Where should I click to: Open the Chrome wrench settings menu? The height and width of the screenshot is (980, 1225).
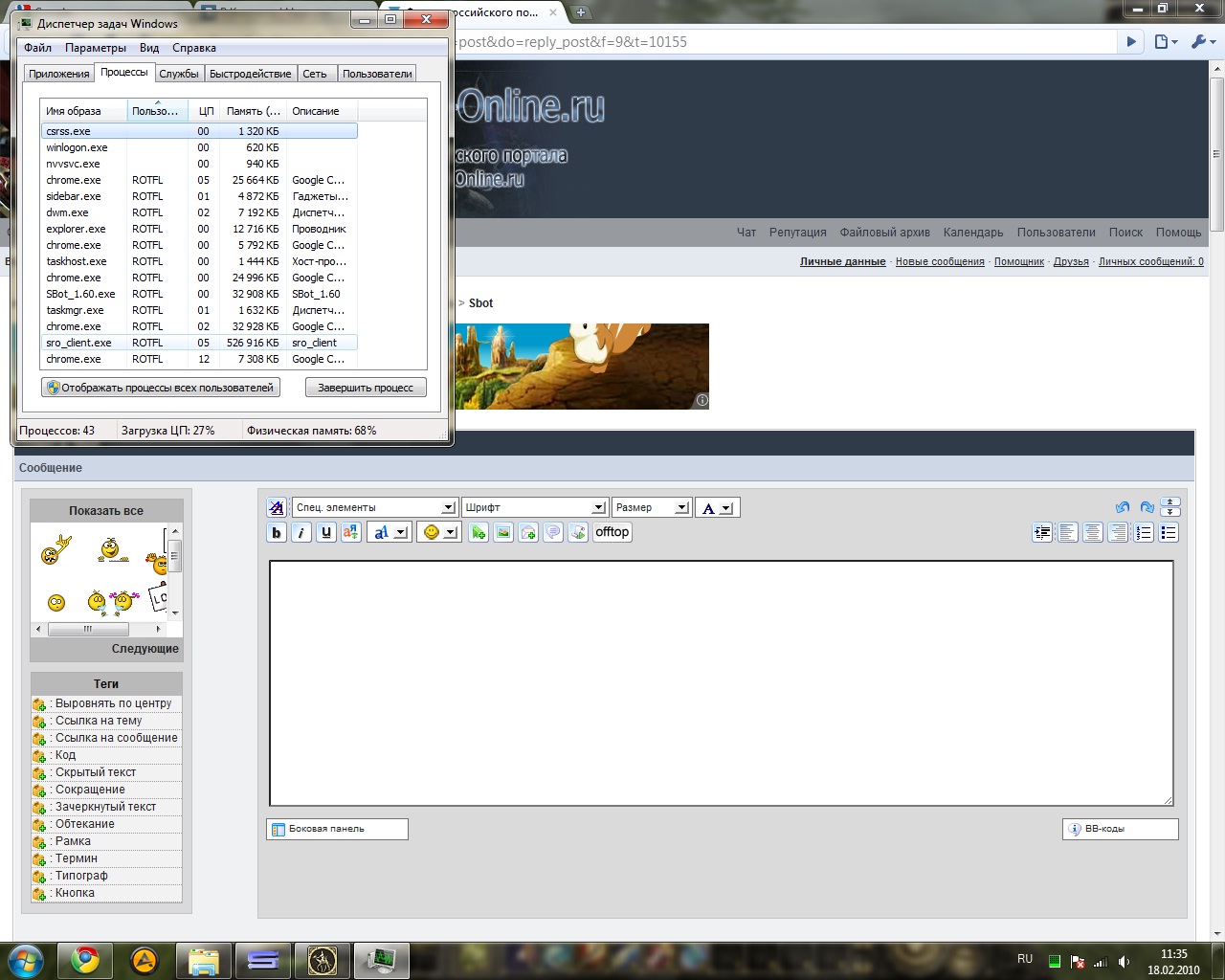point(1202,42)
